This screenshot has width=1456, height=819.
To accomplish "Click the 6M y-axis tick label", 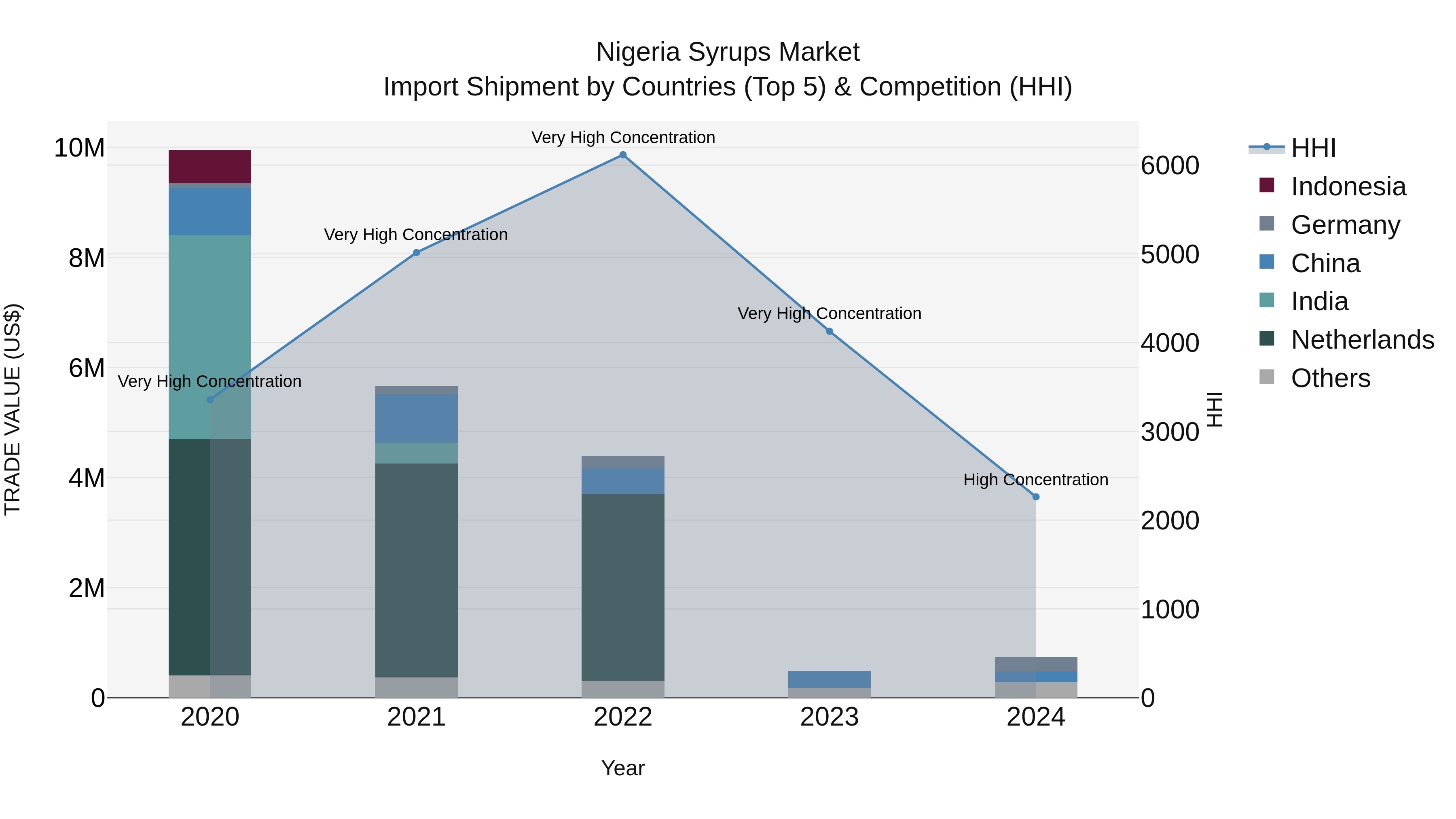I will click(87, 368).
